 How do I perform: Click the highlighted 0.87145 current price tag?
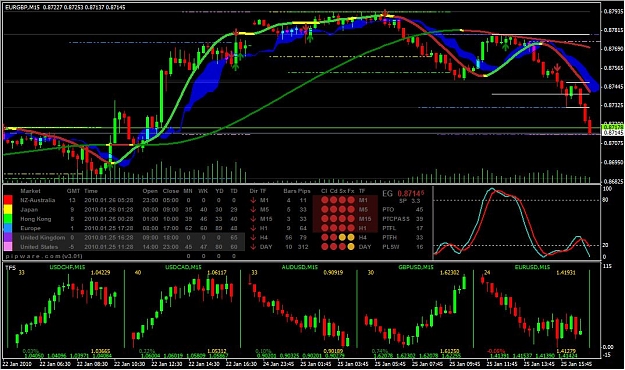point(613,132)
